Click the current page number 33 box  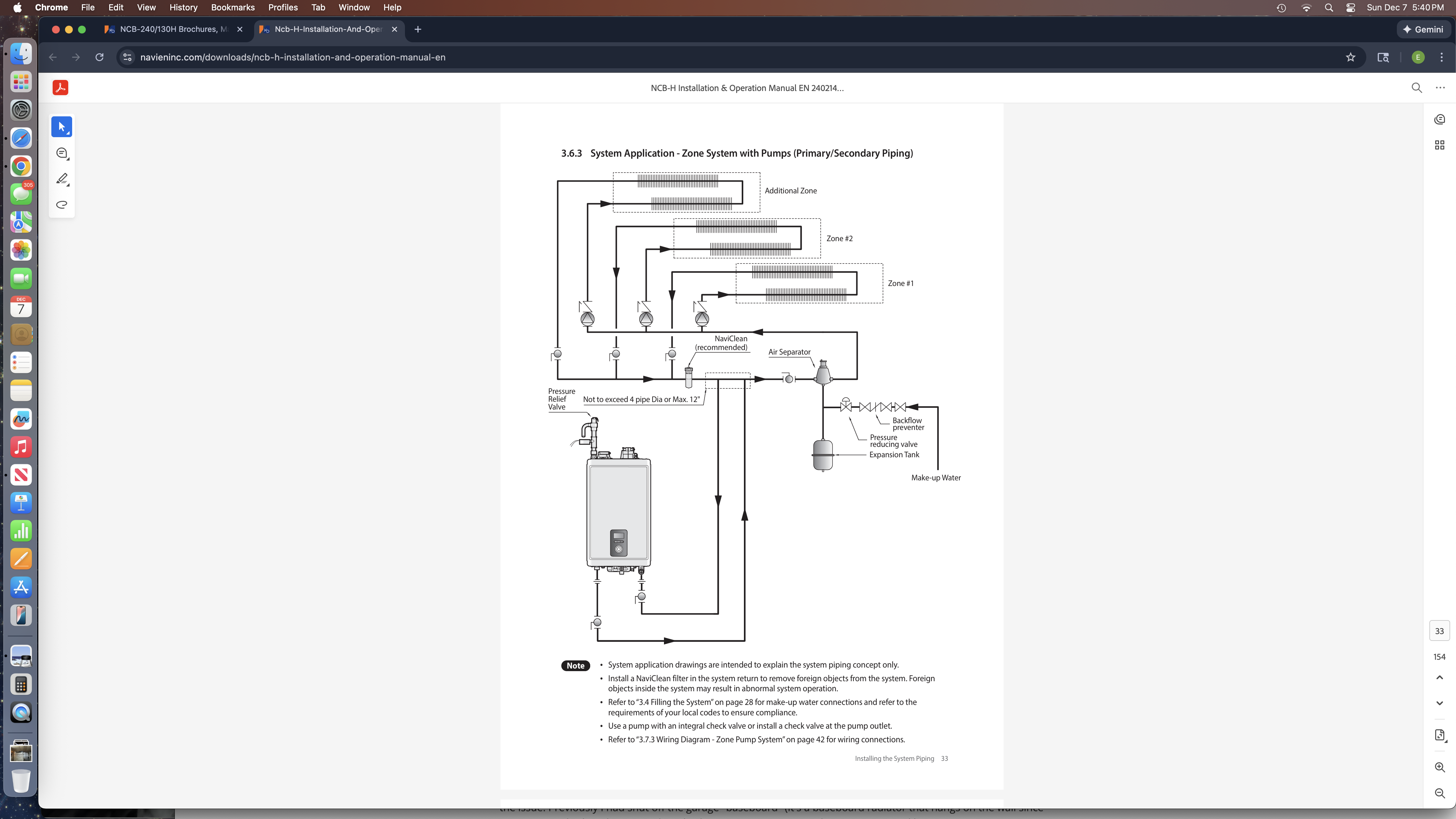[x=1439, y=631]
